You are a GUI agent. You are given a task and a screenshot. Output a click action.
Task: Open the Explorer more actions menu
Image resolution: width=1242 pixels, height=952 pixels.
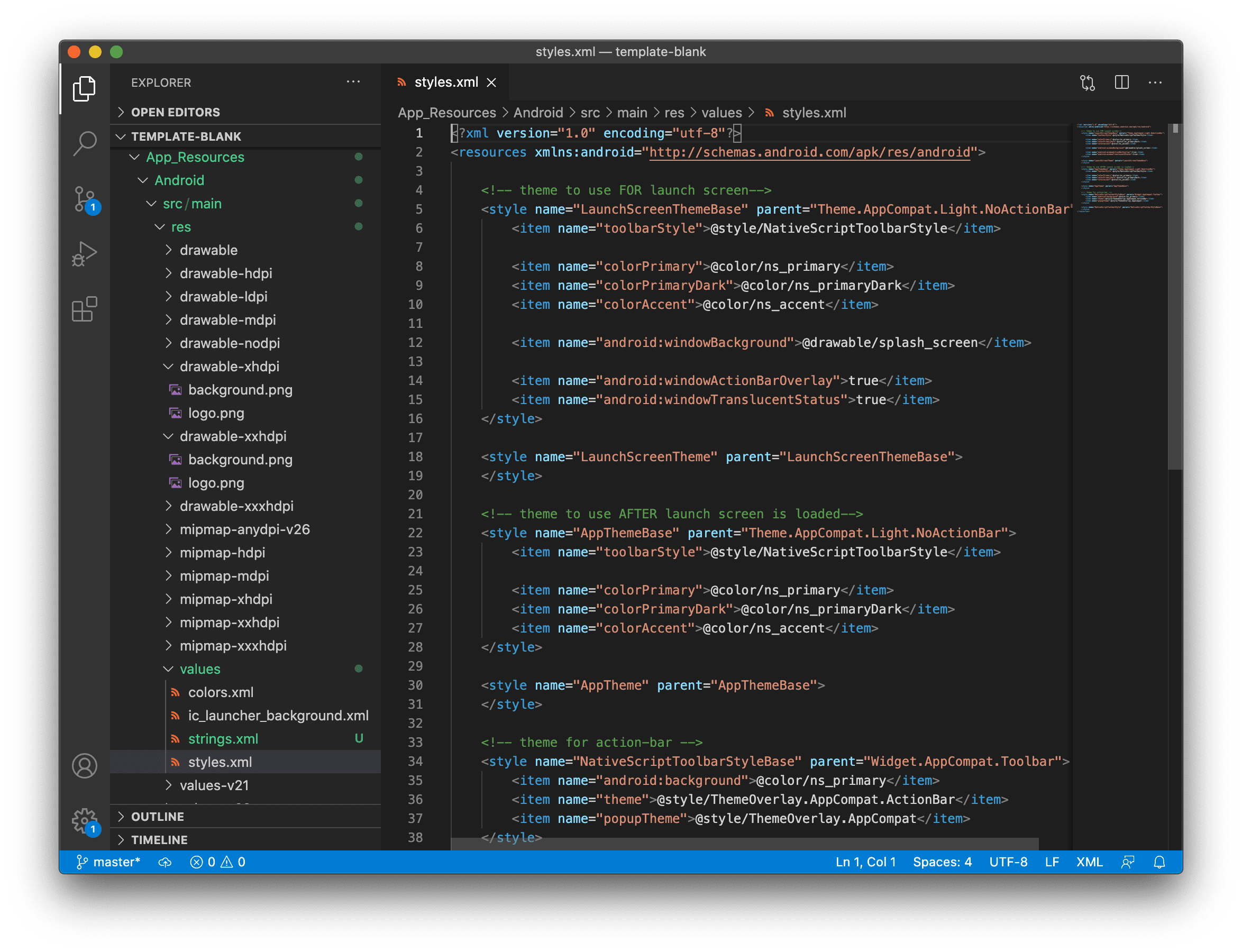click(353, 81)
